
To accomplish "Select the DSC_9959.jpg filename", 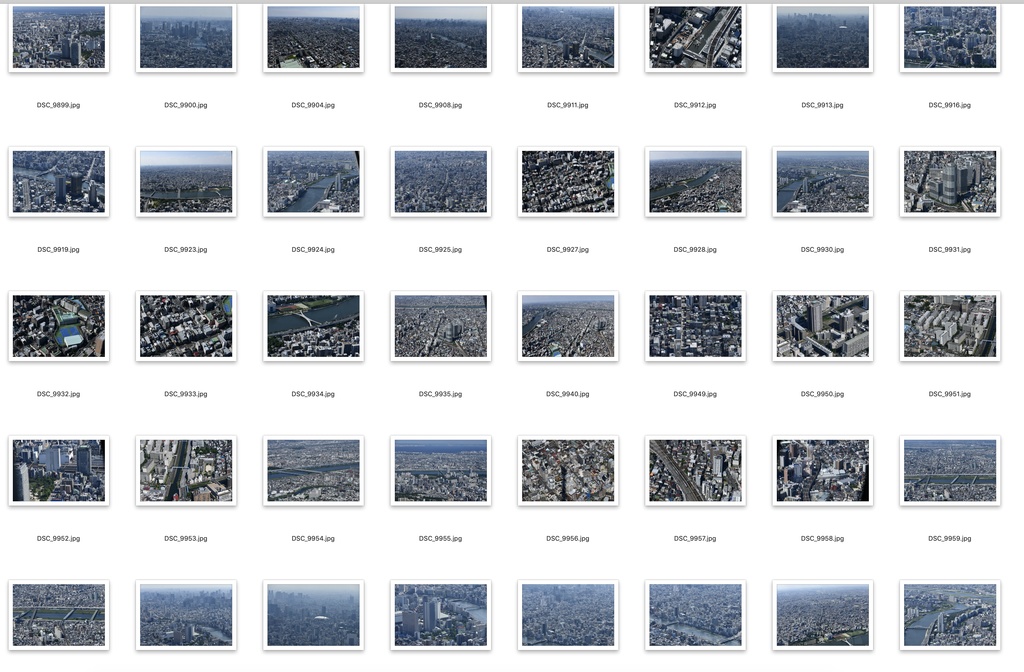I will (950, 539).
